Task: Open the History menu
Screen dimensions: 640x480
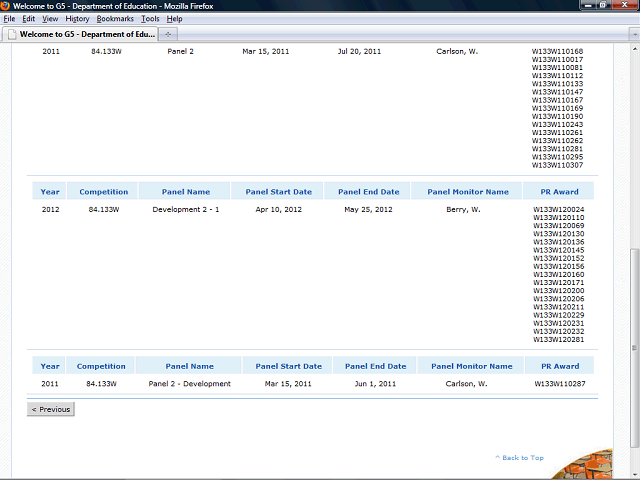Action: [x=77, y=19]
